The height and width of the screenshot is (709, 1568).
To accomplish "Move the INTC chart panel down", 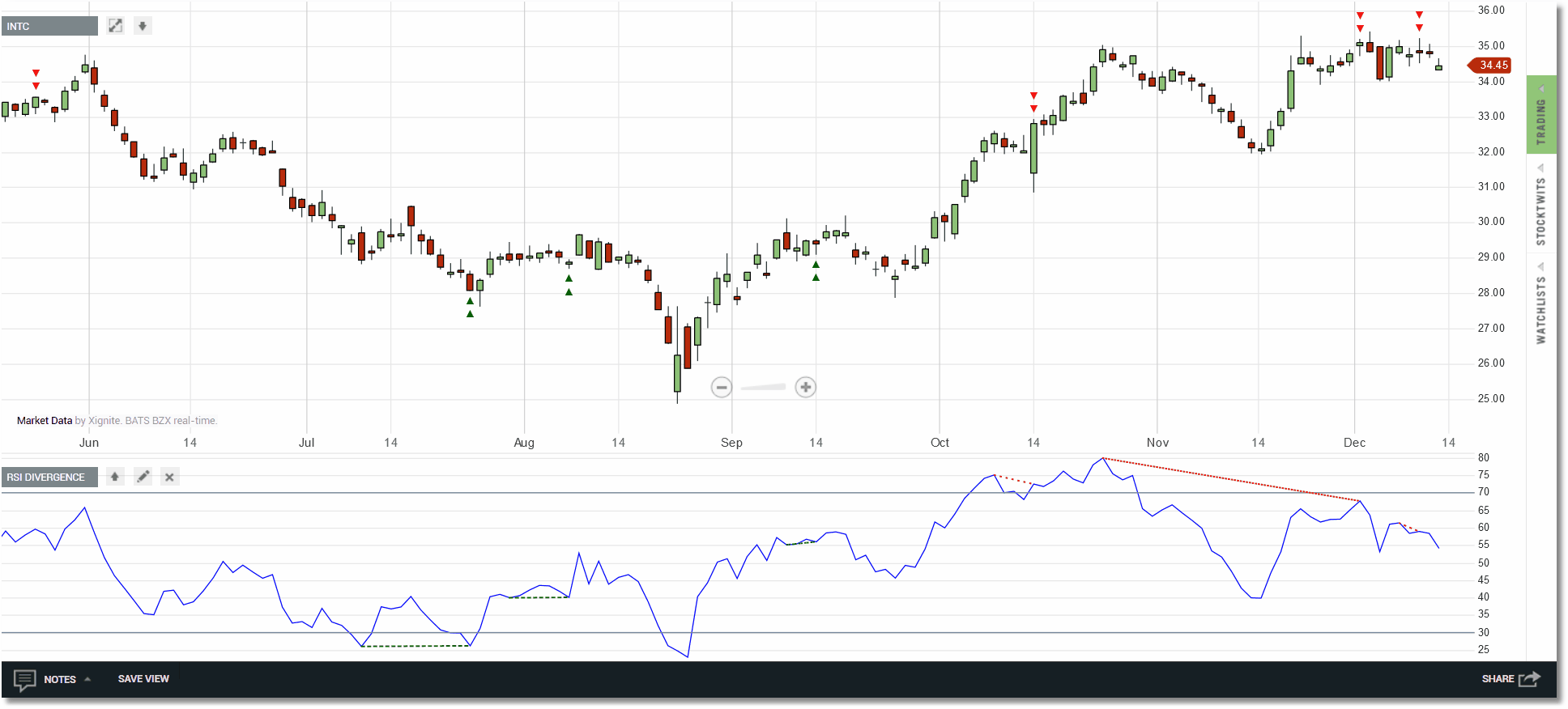I will click(143, 26).
